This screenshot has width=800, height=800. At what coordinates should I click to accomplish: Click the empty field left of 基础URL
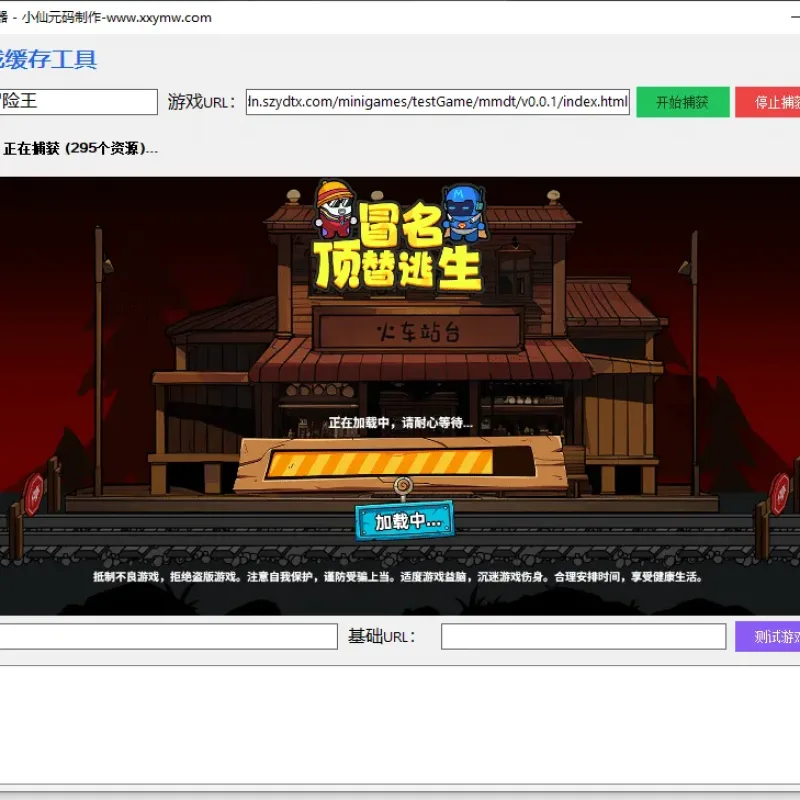pos(168,636)
